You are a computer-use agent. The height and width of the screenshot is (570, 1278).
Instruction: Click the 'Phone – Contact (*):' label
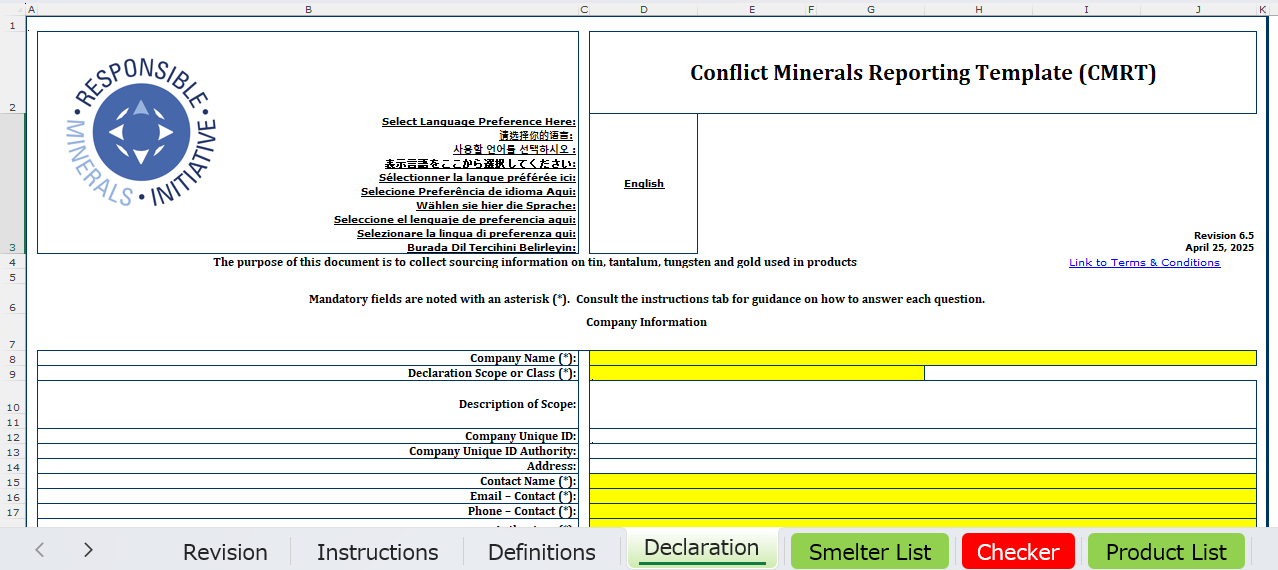tap(522, 511)
